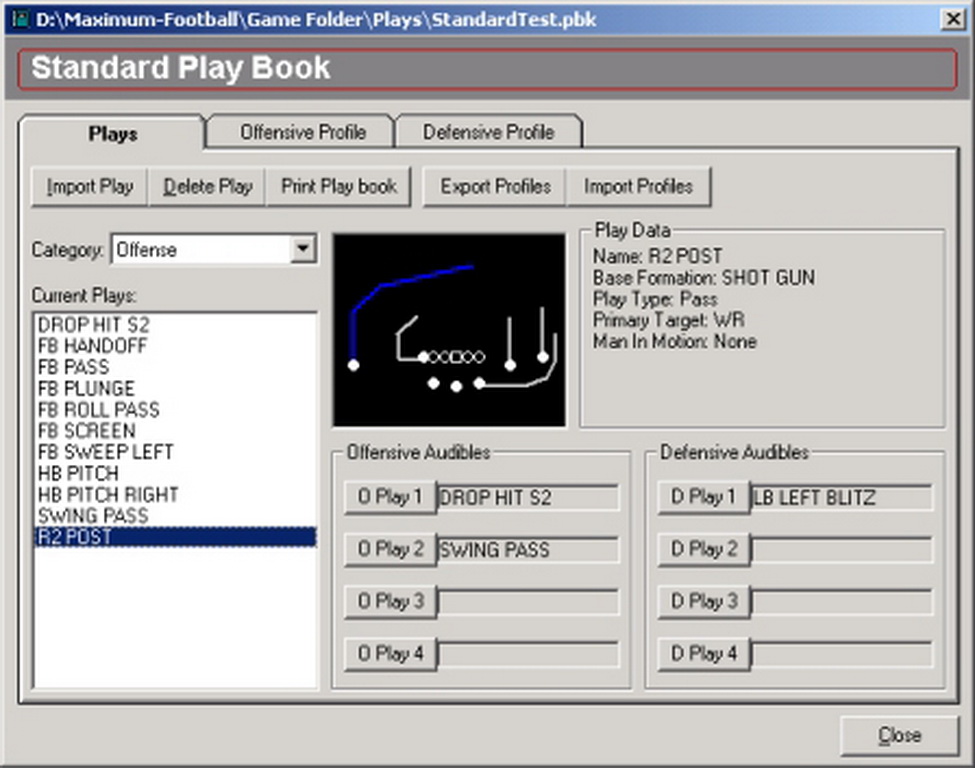Assign offensive audible with O Play 1
The width and height of the screenshot is (975, 768).
pyautogui.click(x=390, y=497)
